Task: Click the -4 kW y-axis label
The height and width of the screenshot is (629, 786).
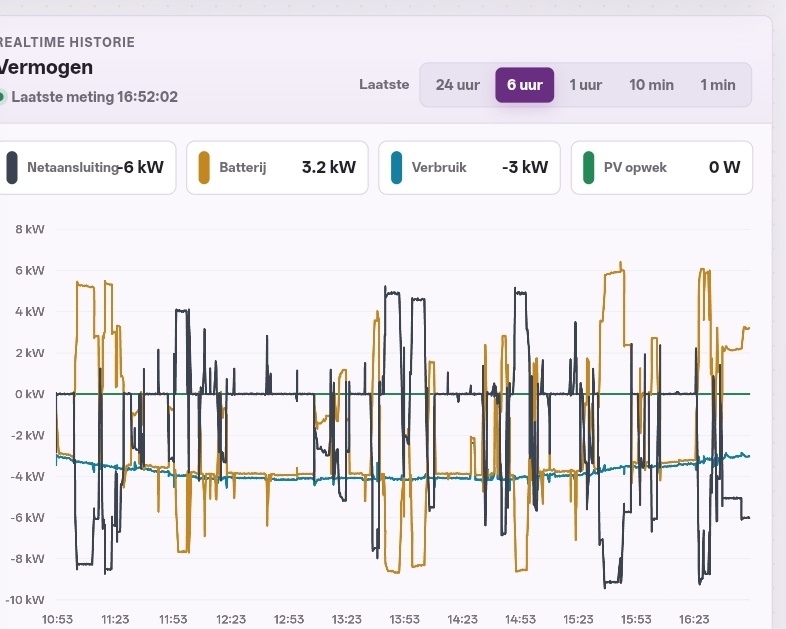Action: [27, 476]
